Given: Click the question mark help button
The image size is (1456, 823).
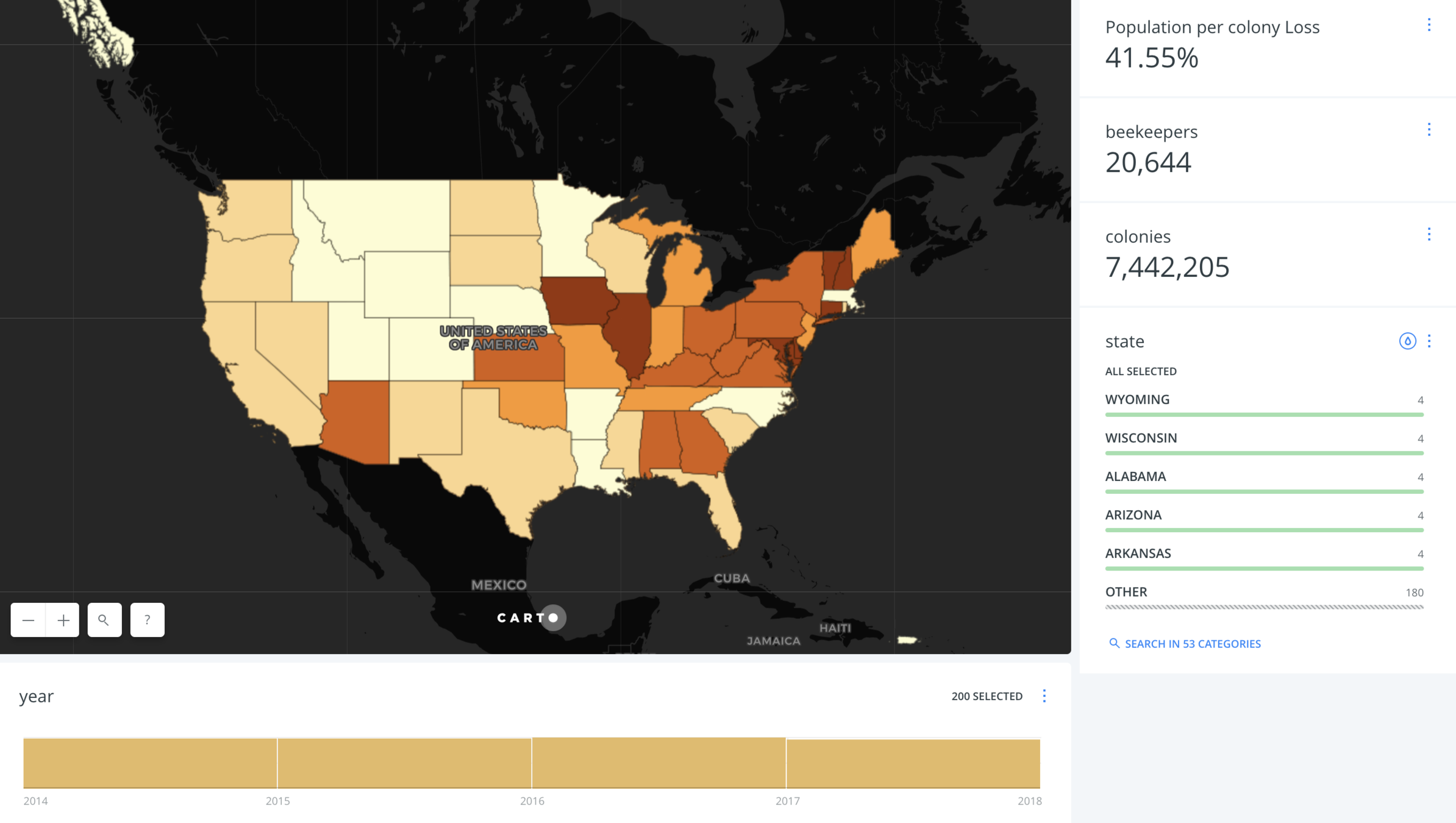Looking at the screenshot, I should (147, 620).
